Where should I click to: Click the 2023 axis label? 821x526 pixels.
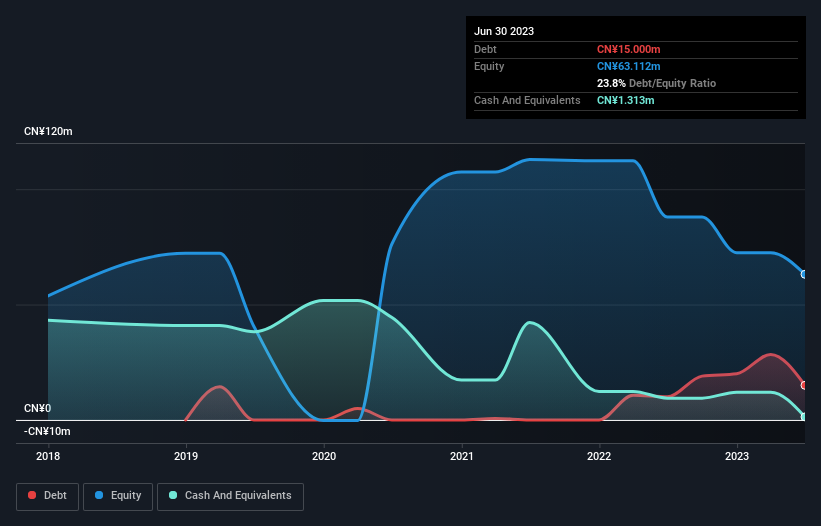[737, 456]
